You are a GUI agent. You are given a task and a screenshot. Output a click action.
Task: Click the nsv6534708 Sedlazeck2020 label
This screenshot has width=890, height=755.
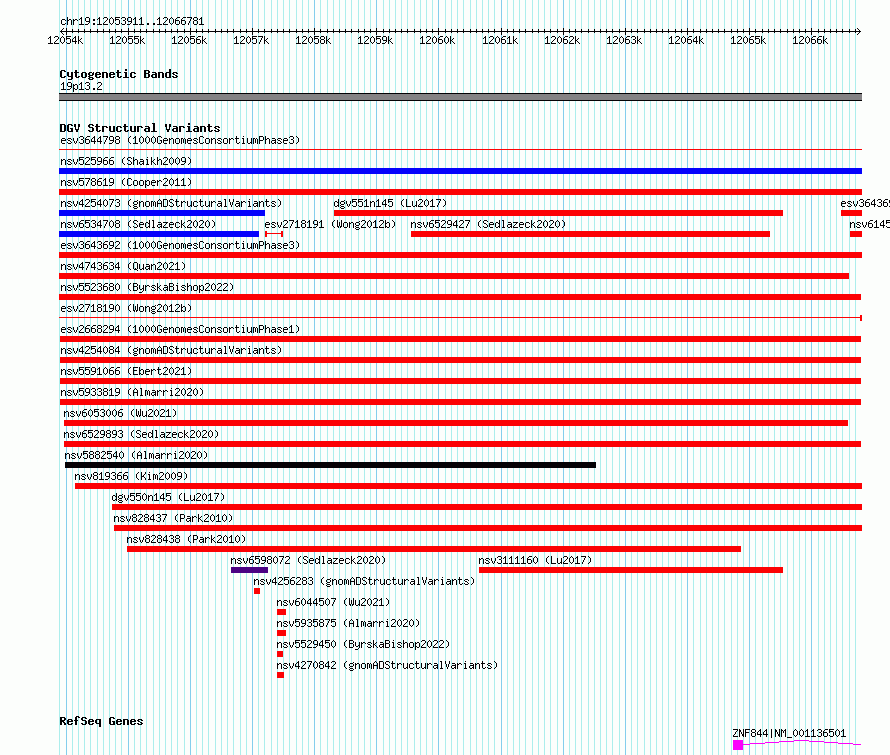point(138,224)
